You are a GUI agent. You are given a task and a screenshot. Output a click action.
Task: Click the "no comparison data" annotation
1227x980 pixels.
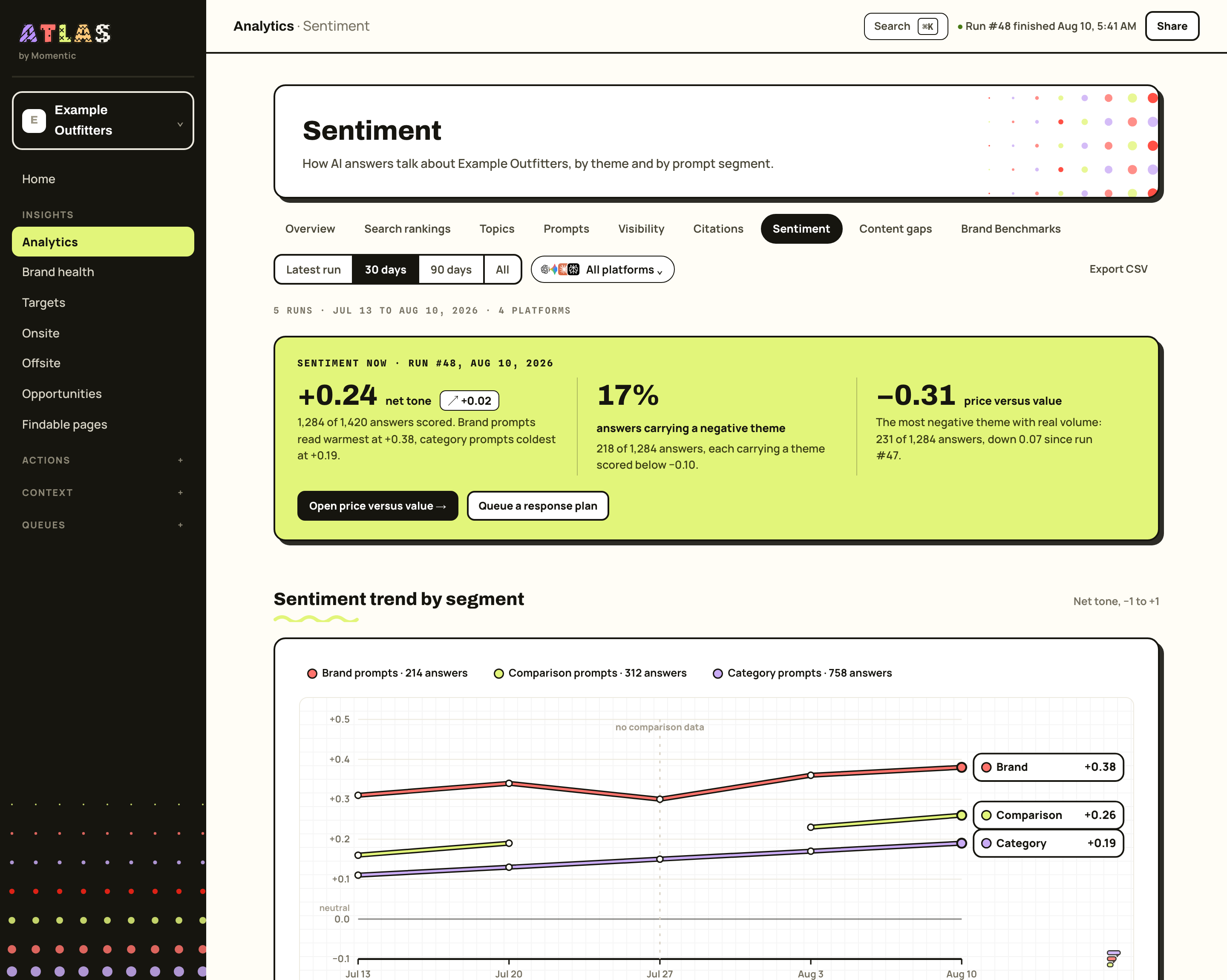(660, 727)
